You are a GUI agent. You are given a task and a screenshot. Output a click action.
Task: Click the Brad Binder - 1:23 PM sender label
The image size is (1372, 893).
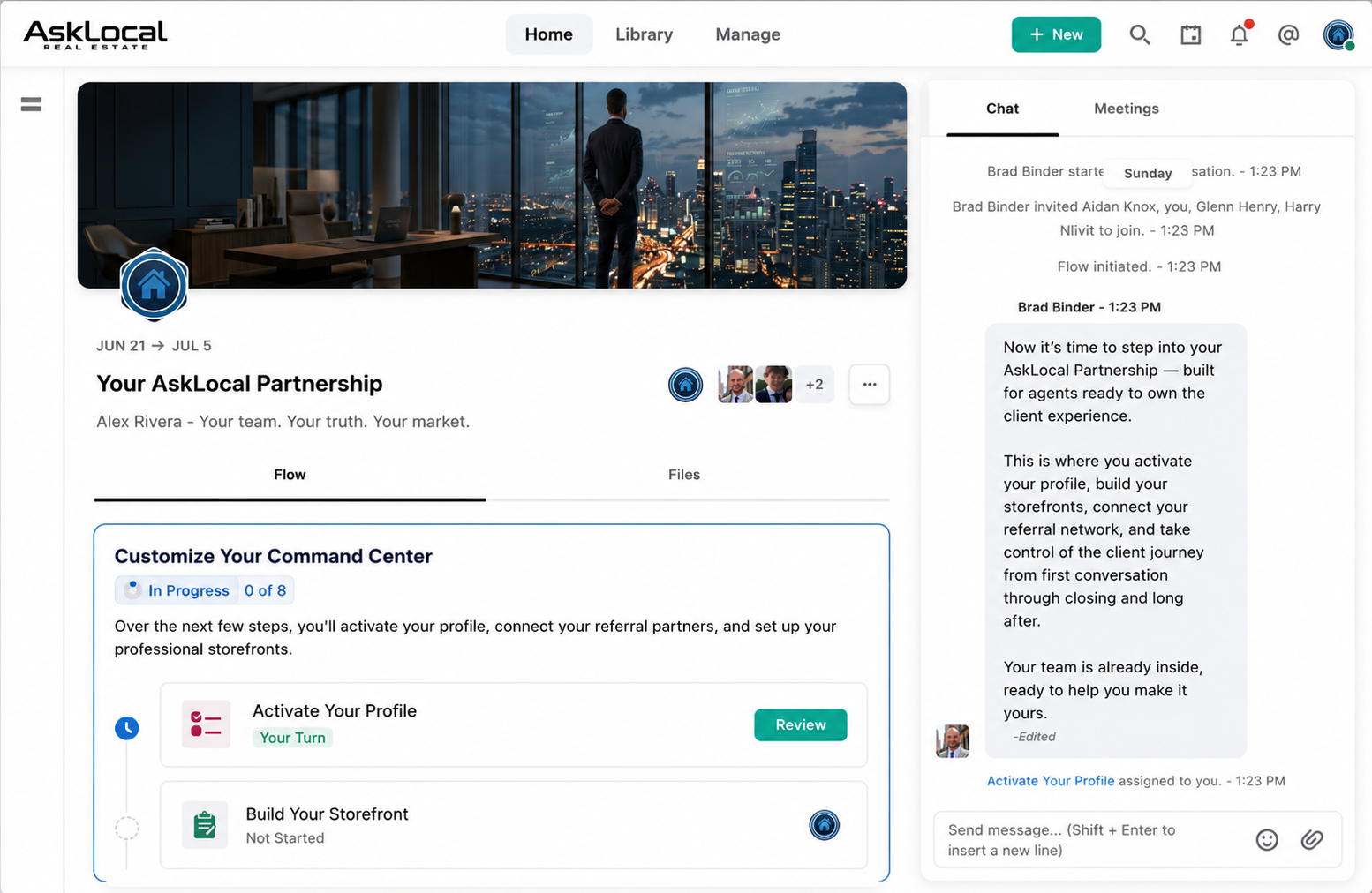click(x=1089, y=307)
